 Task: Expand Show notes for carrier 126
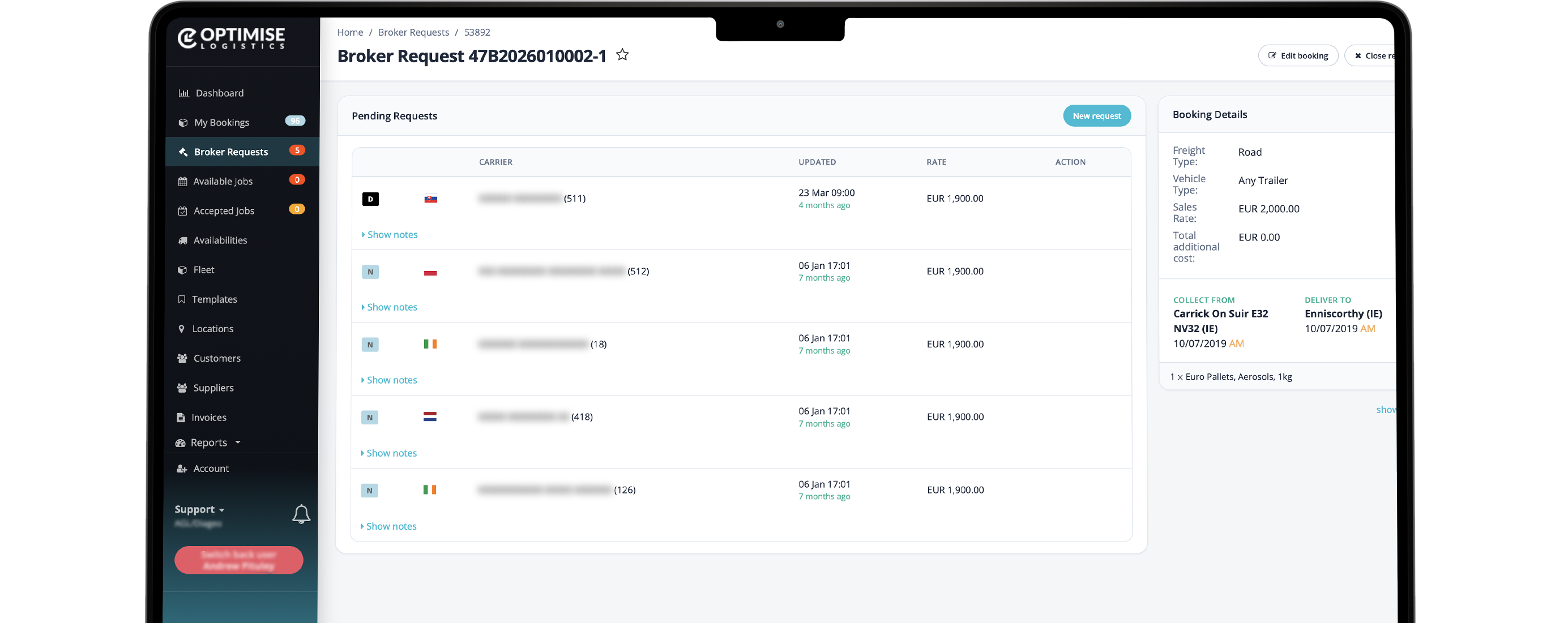(x=388, y=526)
